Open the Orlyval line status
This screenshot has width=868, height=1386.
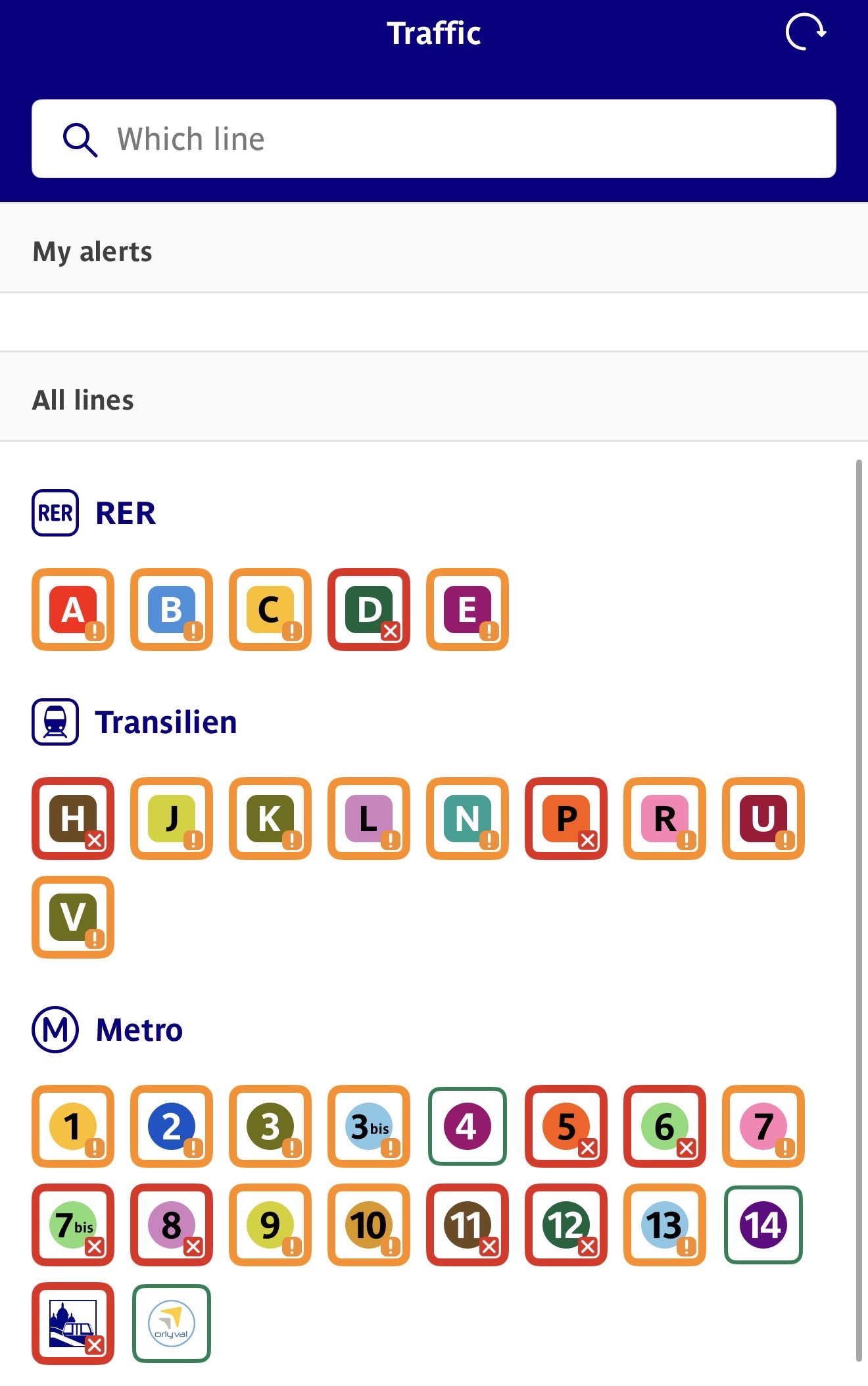coord(172,1324)
